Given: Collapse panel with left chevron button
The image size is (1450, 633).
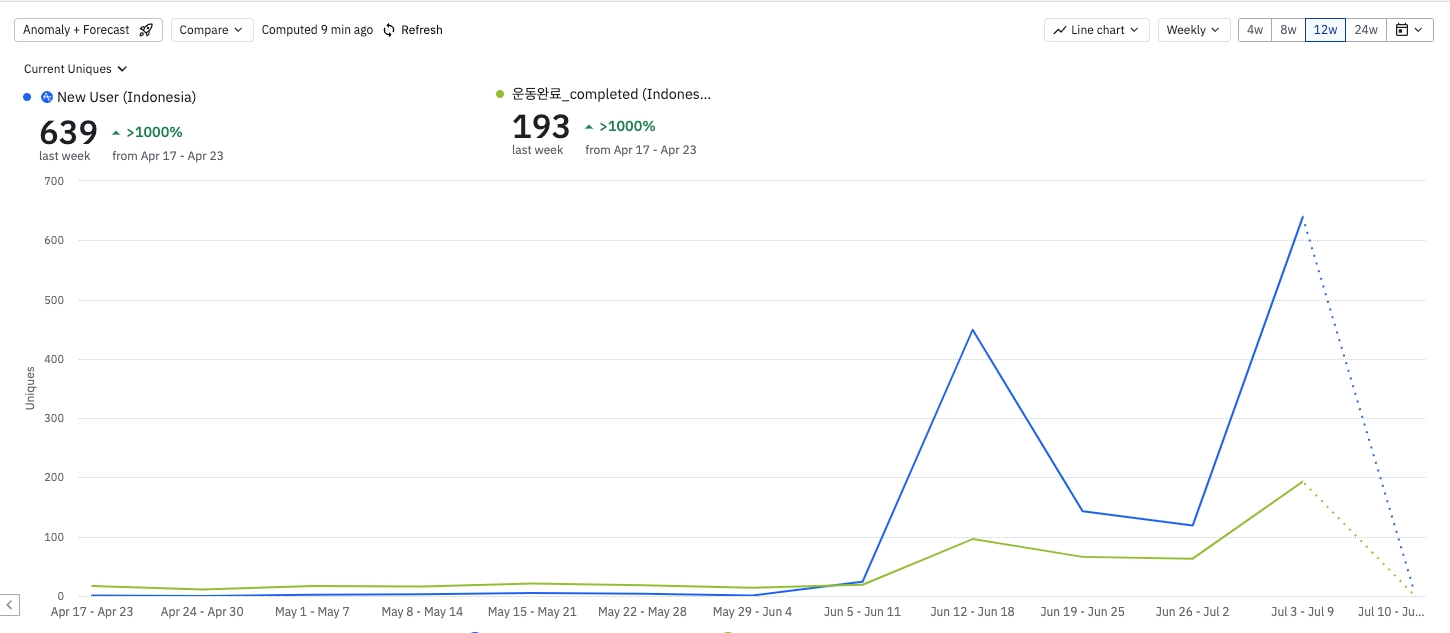Looking at the screenshot, I should [x=10, y=605].
